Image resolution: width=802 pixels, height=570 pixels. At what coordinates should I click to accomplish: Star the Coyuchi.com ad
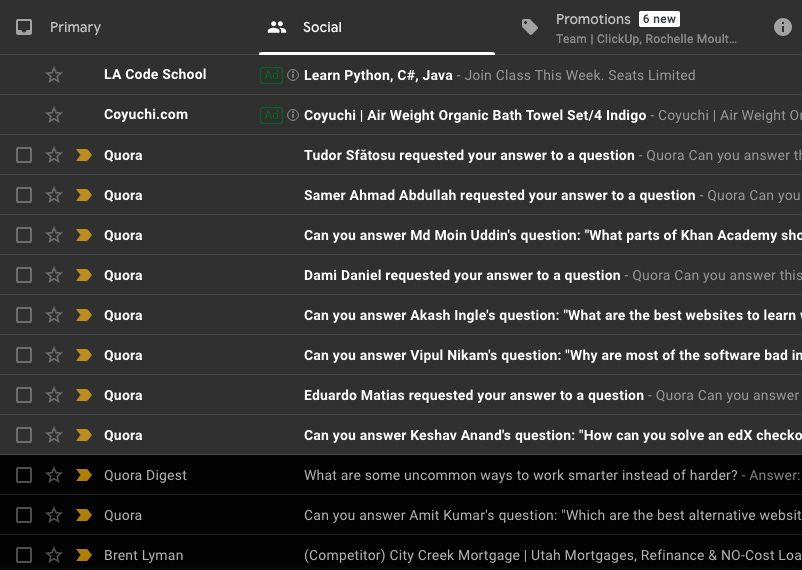pyautogui.click(x=54, y=115)
